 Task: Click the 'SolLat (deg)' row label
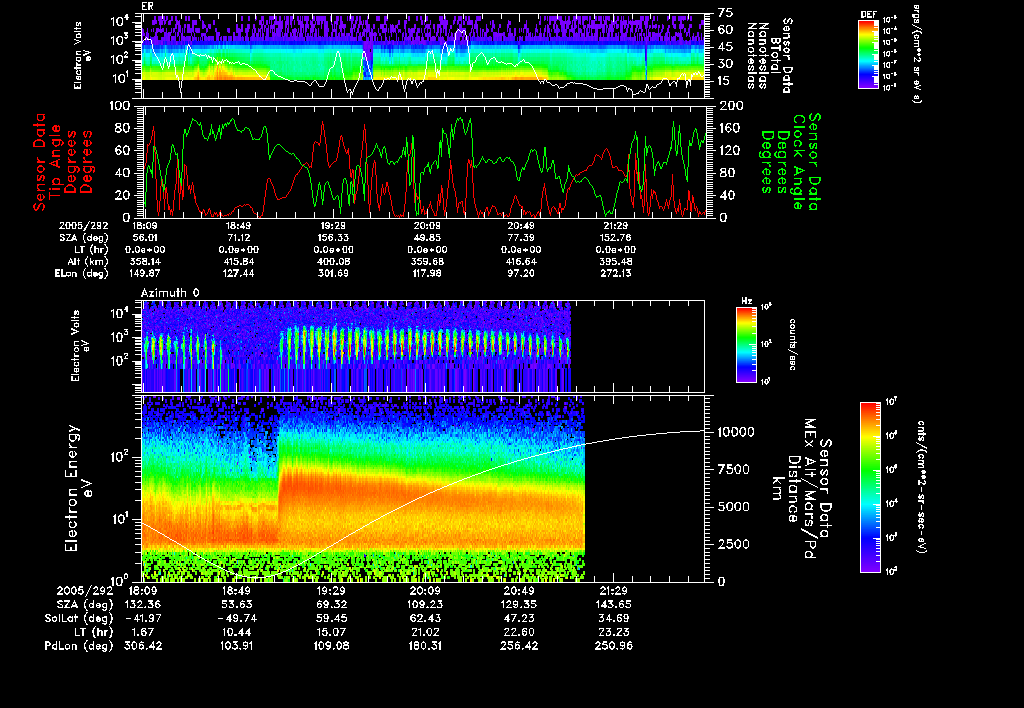click(78, 619)
